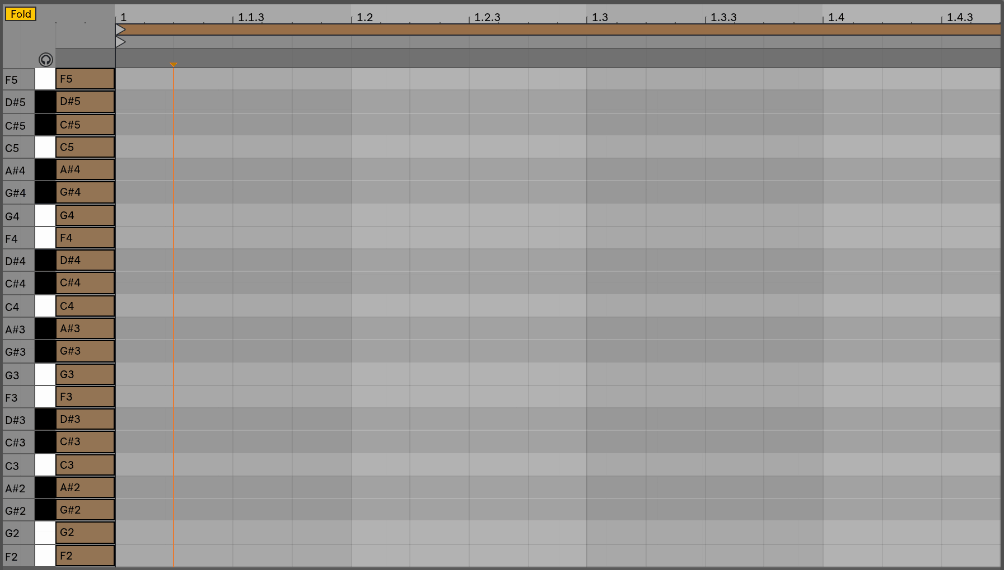
Task: Click ruler position 1.4
Action: click(x=836, y=17)
